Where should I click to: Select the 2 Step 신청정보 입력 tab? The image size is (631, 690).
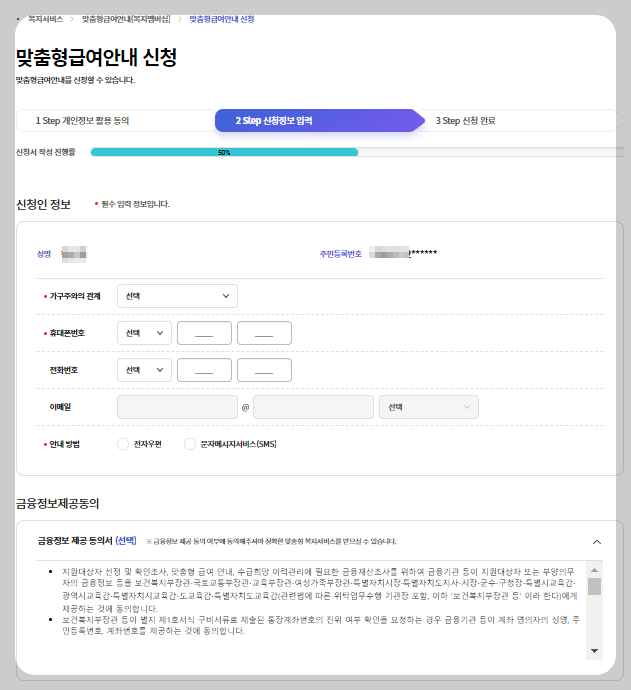point(319,121)
